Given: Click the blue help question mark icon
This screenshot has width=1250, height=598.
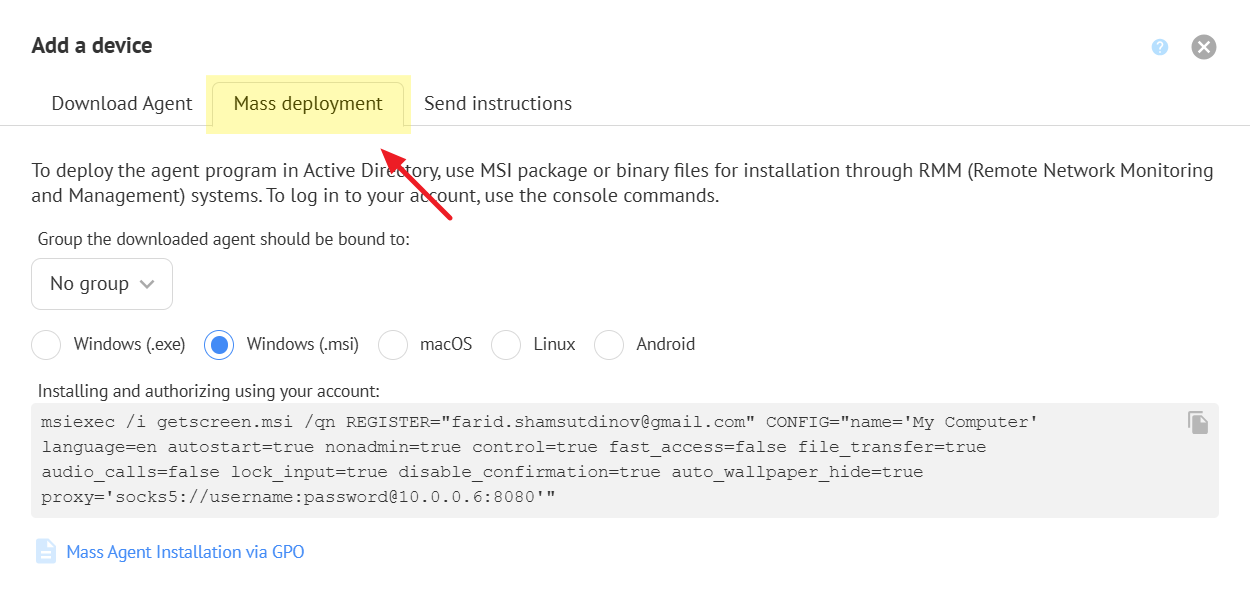Looking at the screenshot, I should click(x=1159, y=47).
